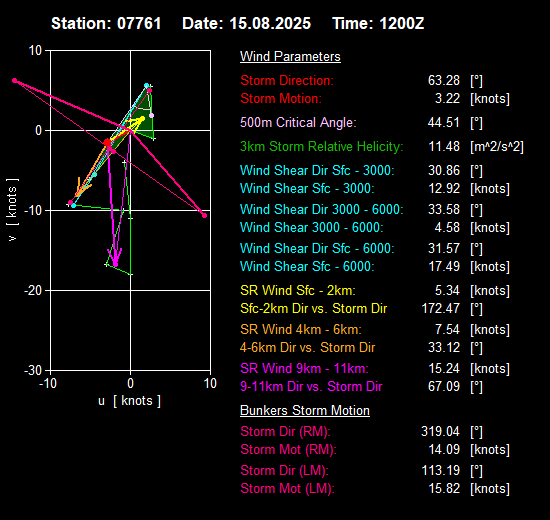This screenshot has width=550, height=520.
Task: Click the Storm Motion label
Action: click(281, 99)
